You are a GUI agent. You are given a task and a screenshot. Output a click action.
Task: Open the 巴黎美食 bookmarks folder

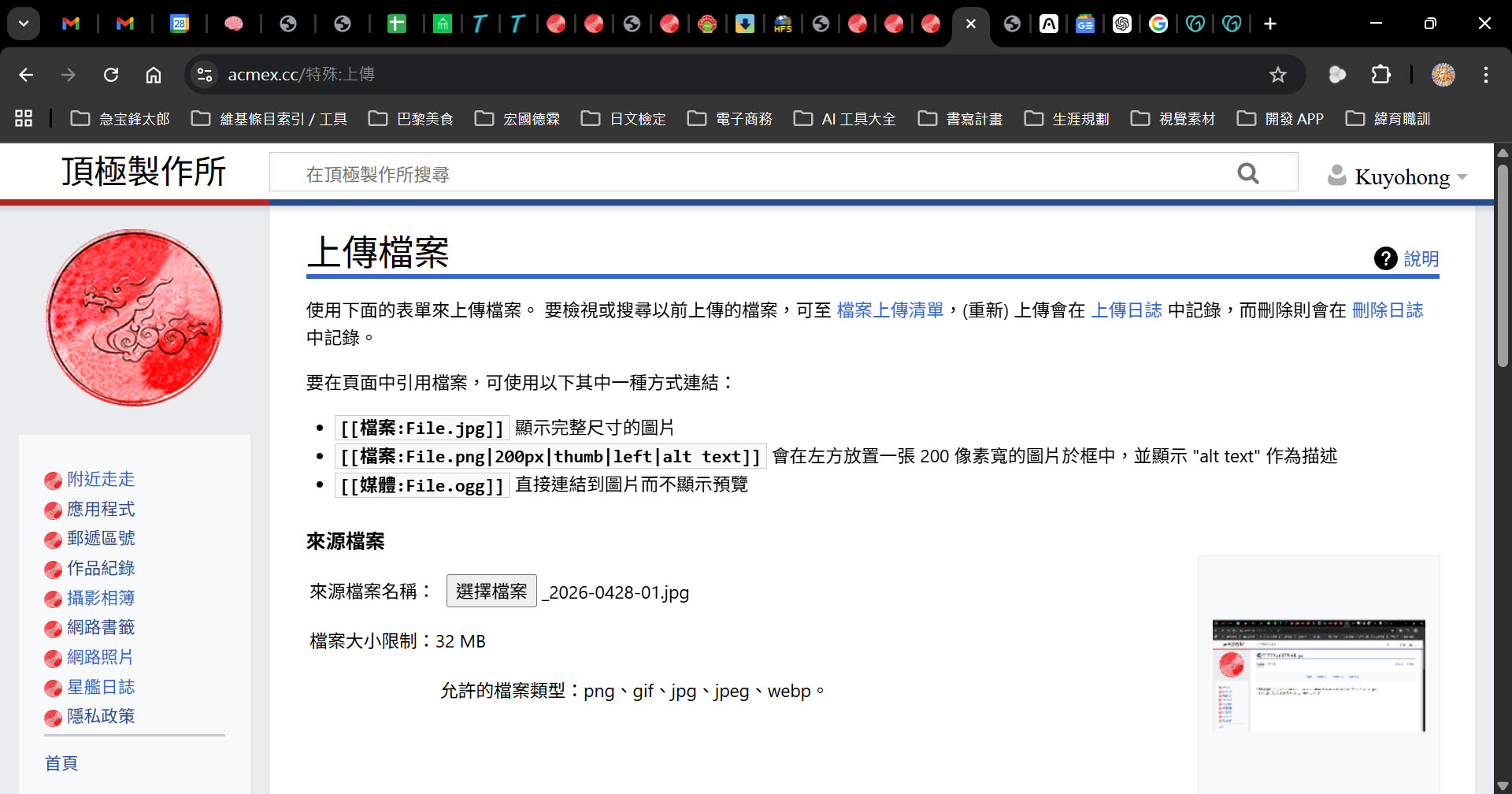click(x=411, y=119)
